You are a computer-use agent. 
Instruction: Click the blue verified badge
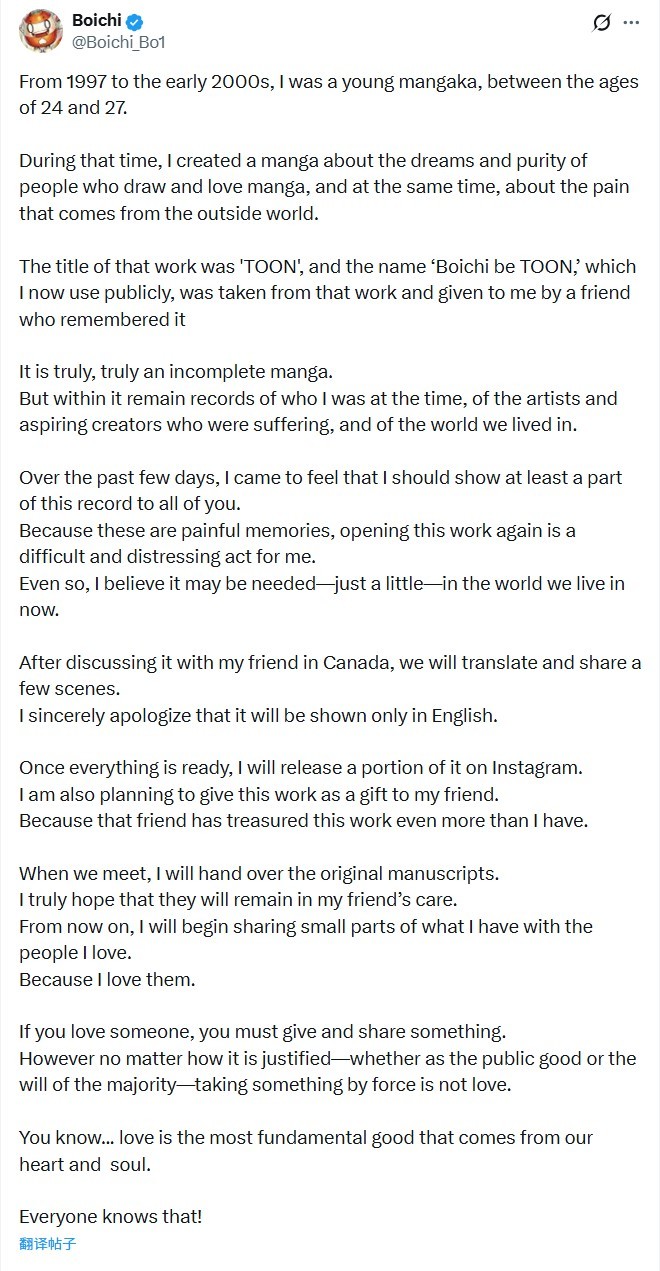click(131, 21)
